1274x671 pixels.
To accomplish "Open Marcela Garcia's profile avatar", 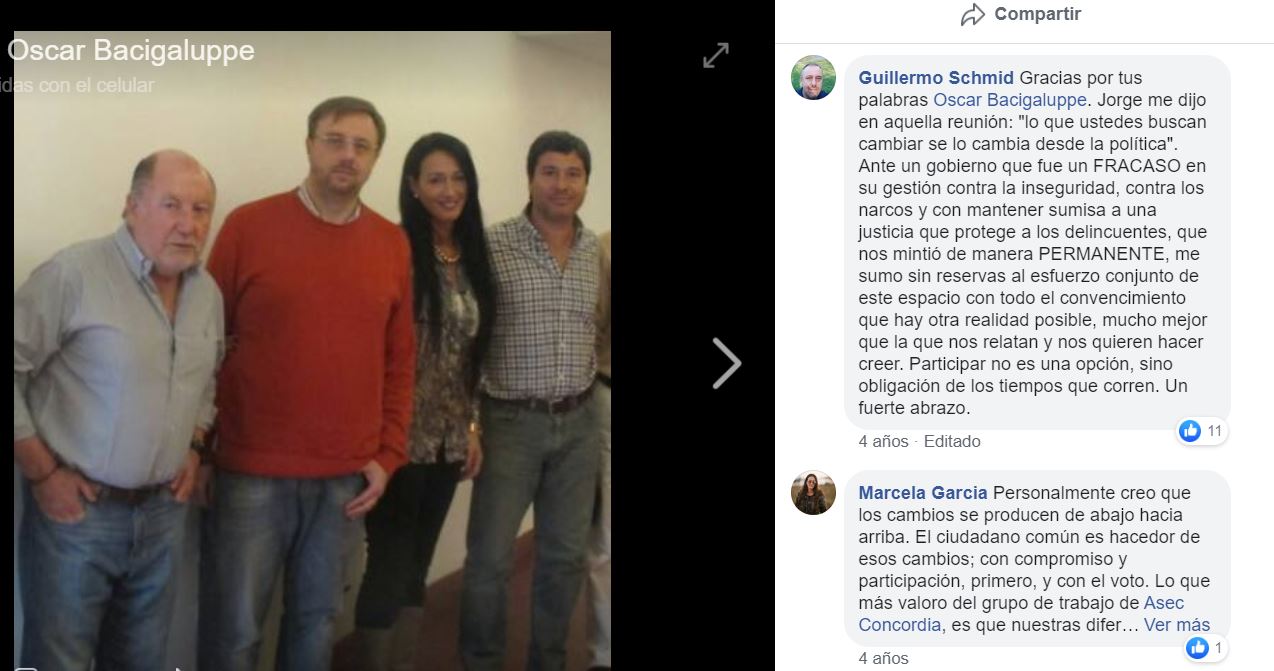I will (x=813, y=493).
